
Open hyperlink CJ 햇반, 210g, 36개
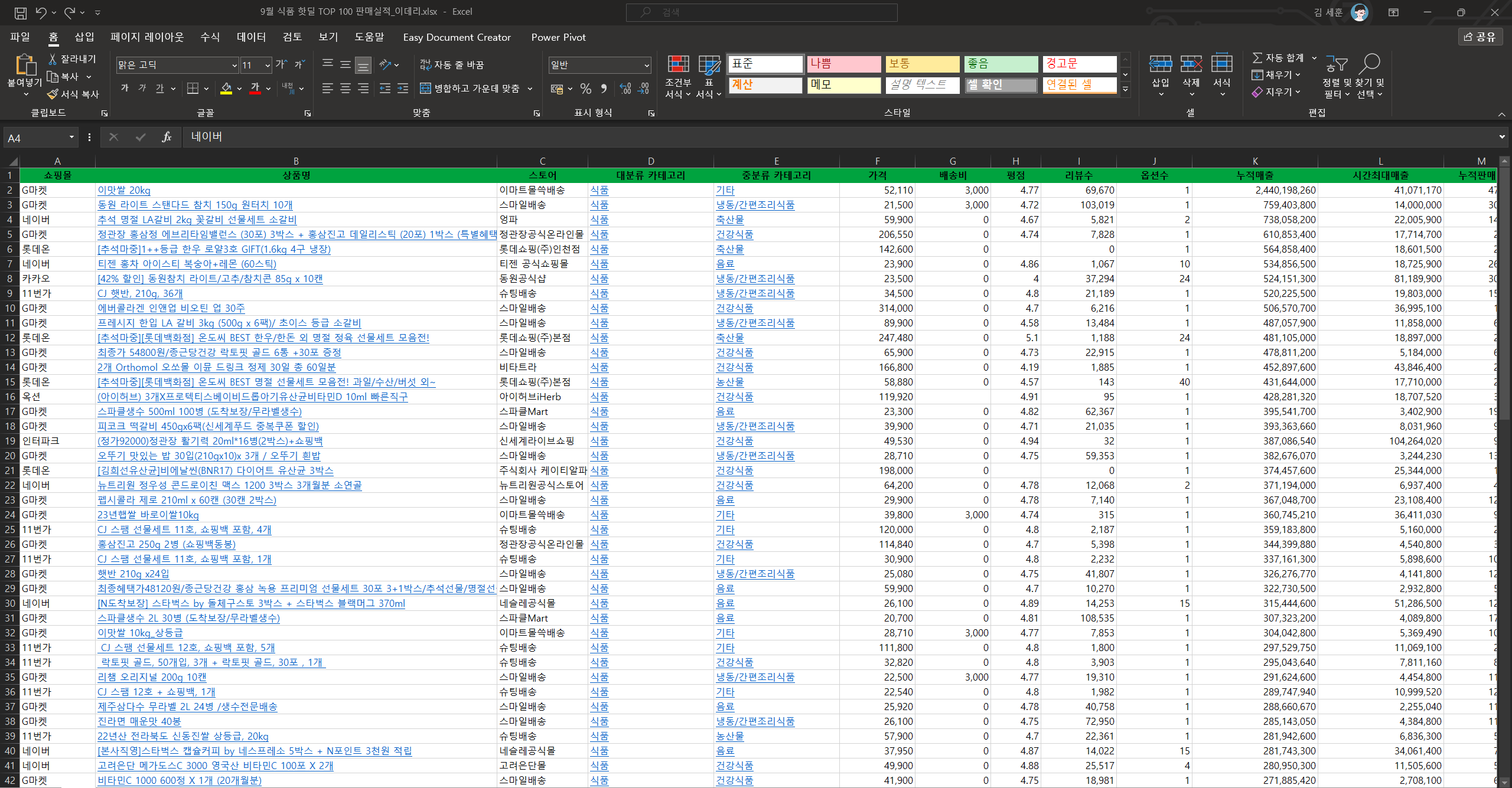tap(140, 293)
